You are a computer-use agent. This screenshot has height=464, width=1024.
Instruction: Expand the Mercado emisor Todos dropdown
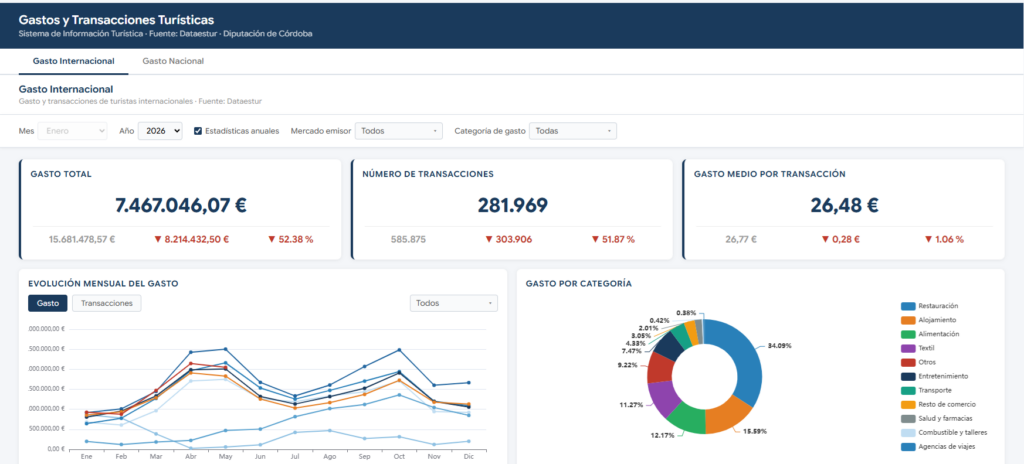click(398, 131)
